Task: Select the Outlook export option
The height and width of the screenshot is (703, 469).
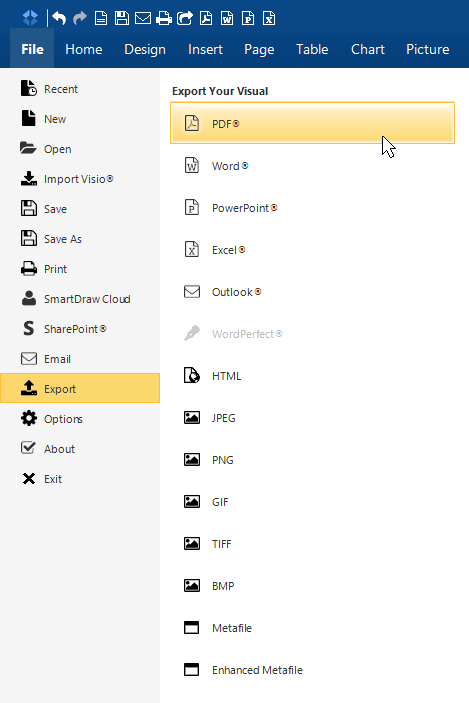Action: pos(313,292)
